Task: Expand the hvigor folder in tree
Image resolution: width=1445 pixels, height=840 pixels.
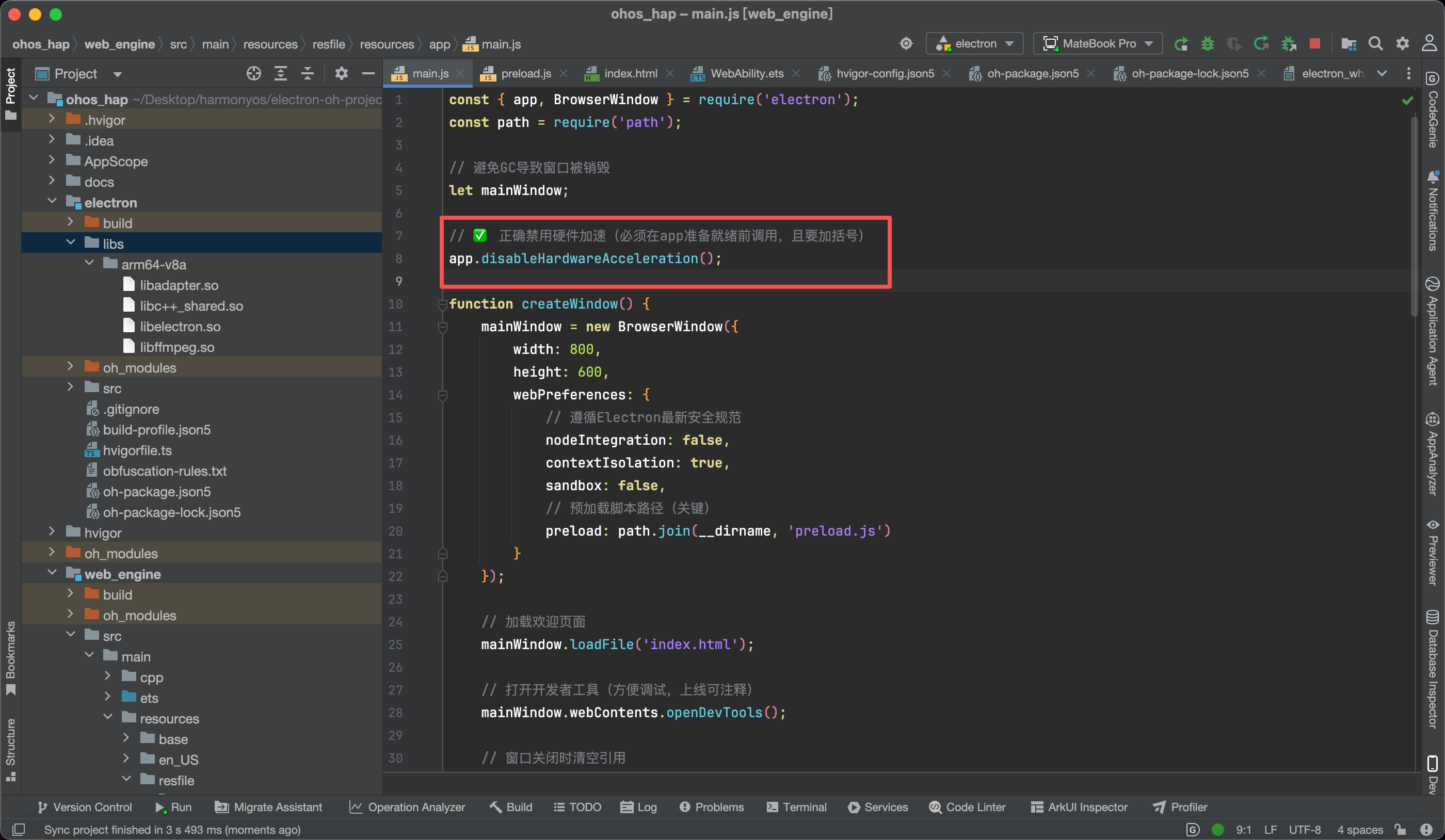Action: (52, 532)
